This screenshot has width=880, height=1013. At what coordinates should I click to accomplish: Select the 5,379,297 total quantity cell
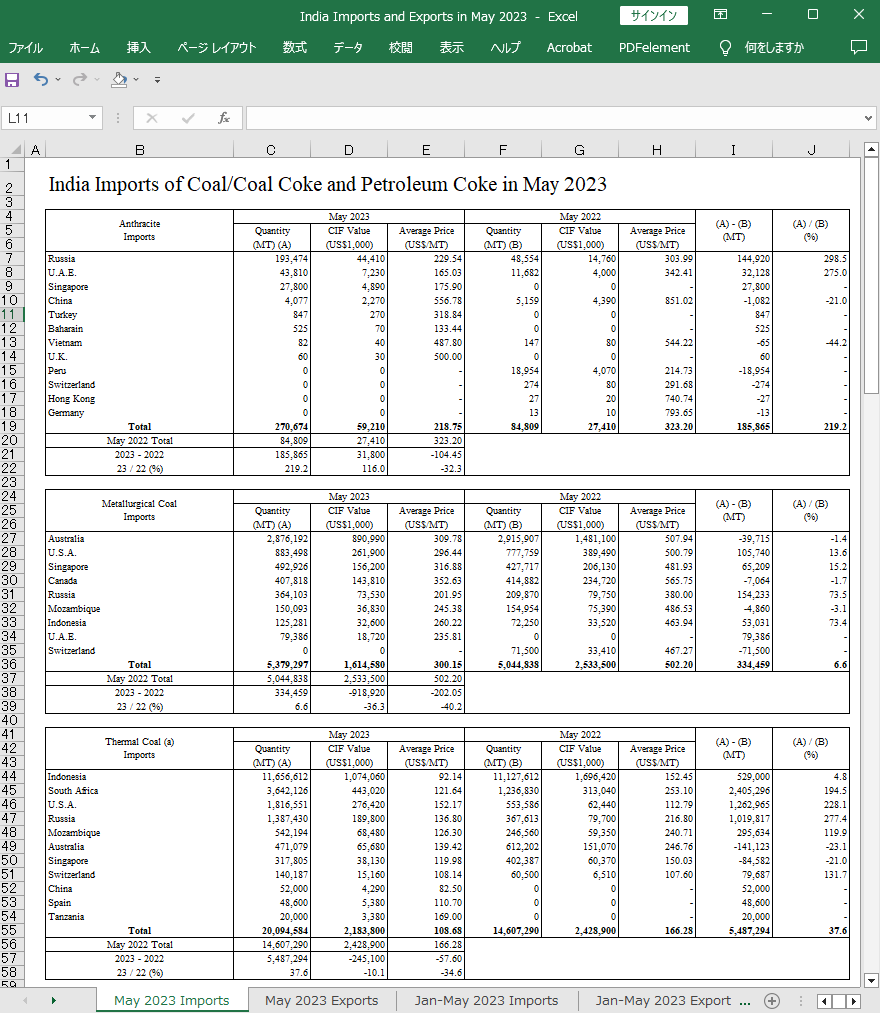(x=272, y=664)
